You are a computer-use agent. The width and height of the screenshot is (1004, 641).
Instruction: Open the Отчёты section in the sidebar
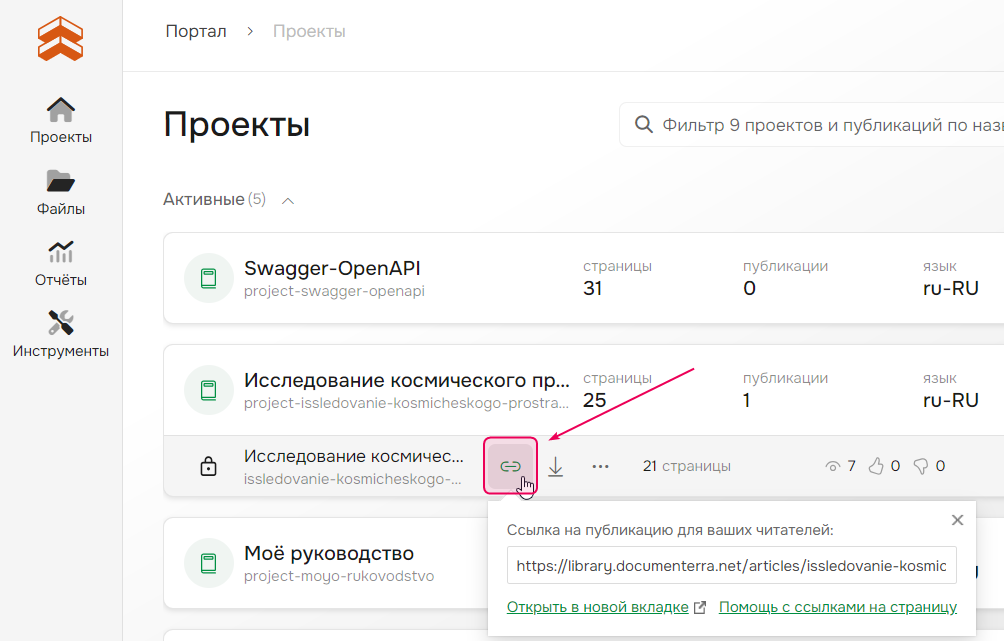(x=60, y=263)
